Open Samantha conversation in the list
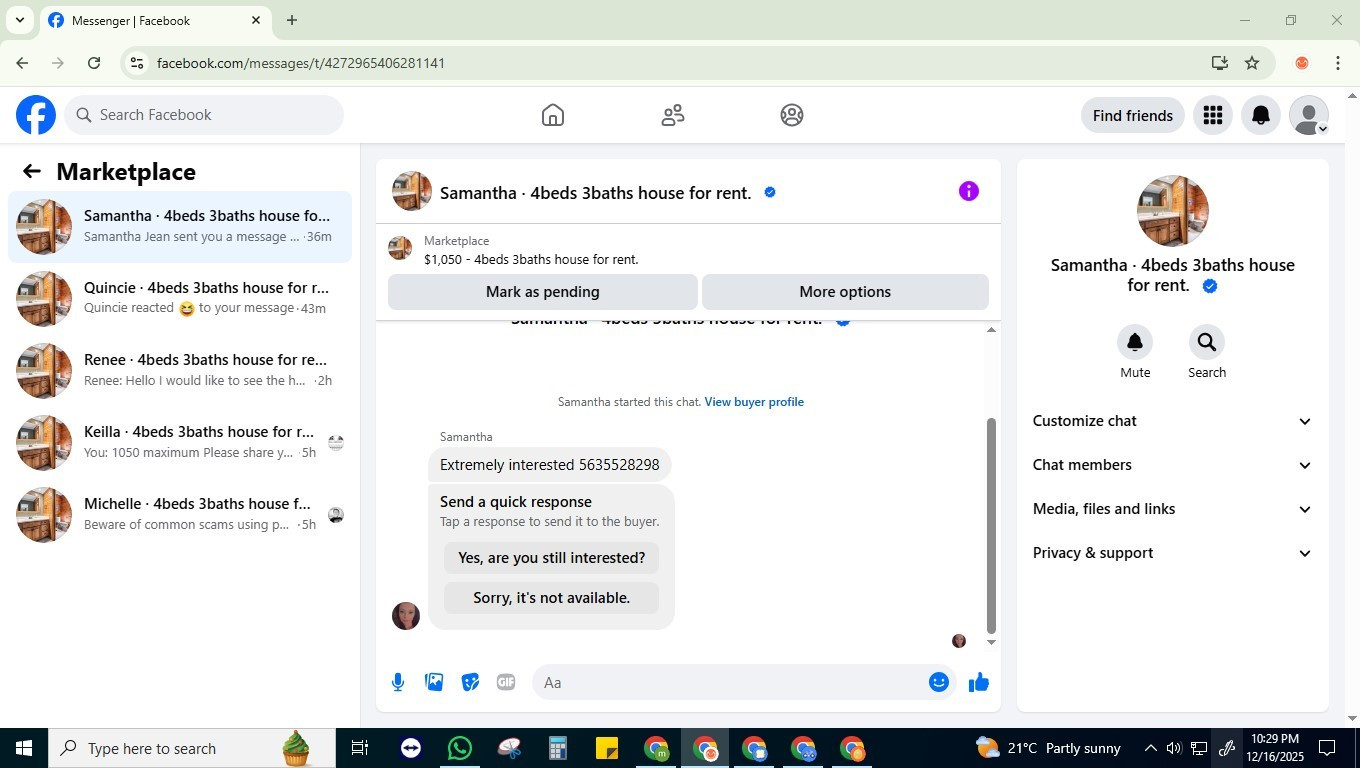Viewport: 1360px width, 768px height. [x=180, y=227]
